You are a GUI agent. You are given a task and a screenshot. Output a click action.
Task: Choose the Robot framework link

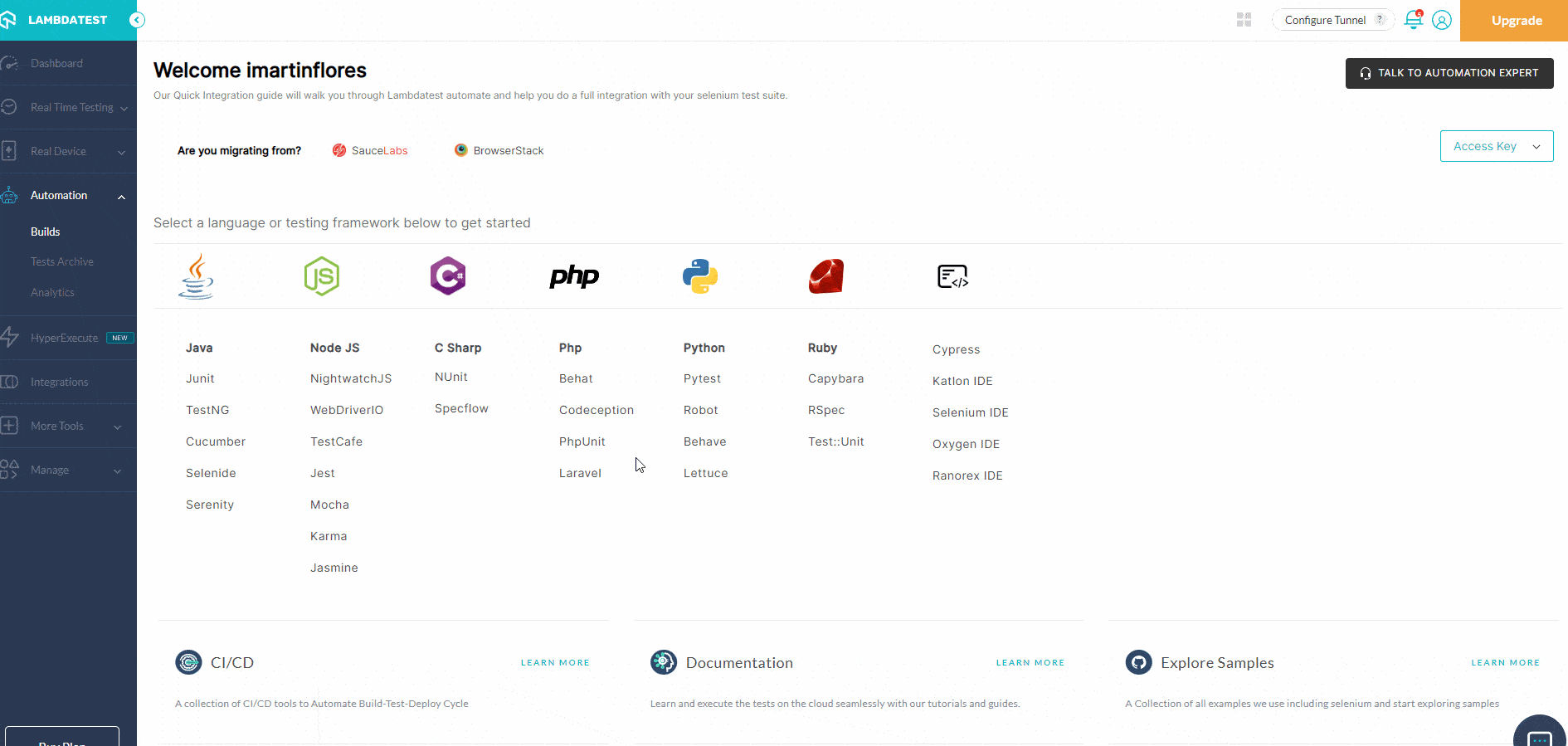coord(701,410)
